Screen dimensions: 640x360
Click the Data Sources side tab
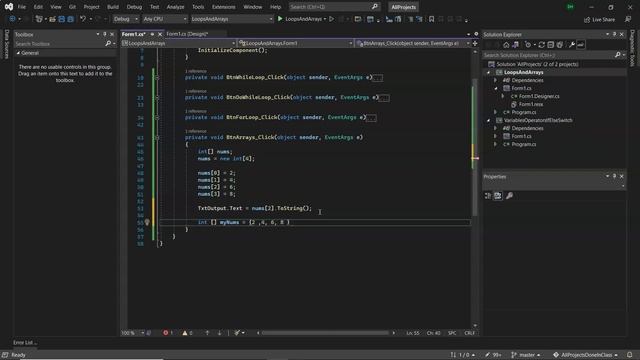[6, 44]
